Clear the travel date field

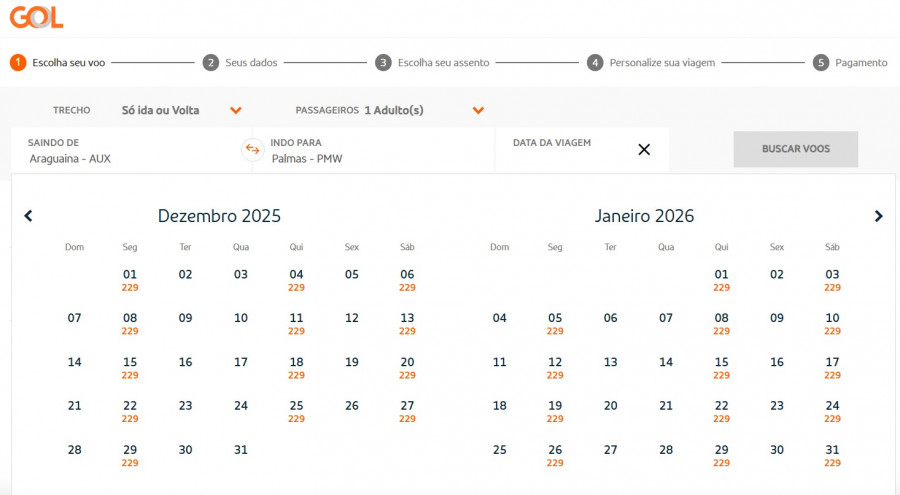[x=644, y=150]
